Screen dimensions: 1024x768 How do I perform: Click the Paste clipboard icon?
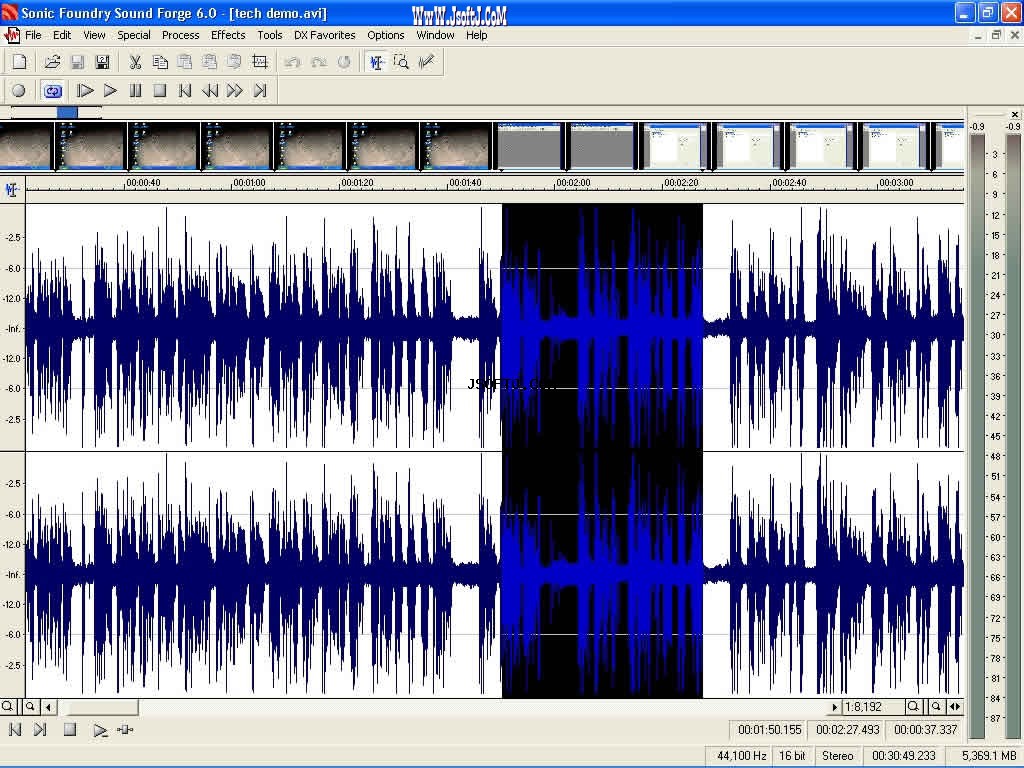(x=185, y=62)
